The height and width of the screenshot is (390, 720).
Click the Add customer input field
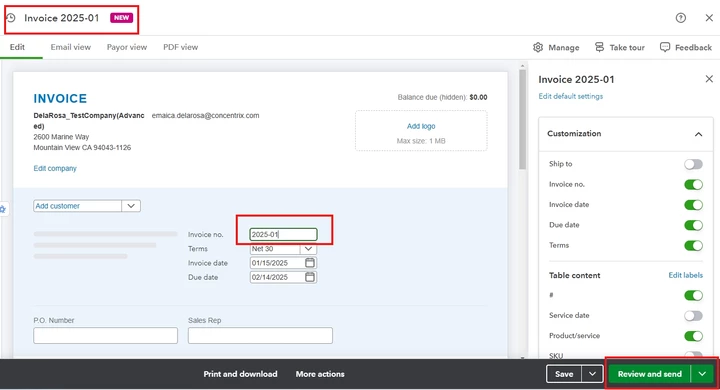pos(77,206)
